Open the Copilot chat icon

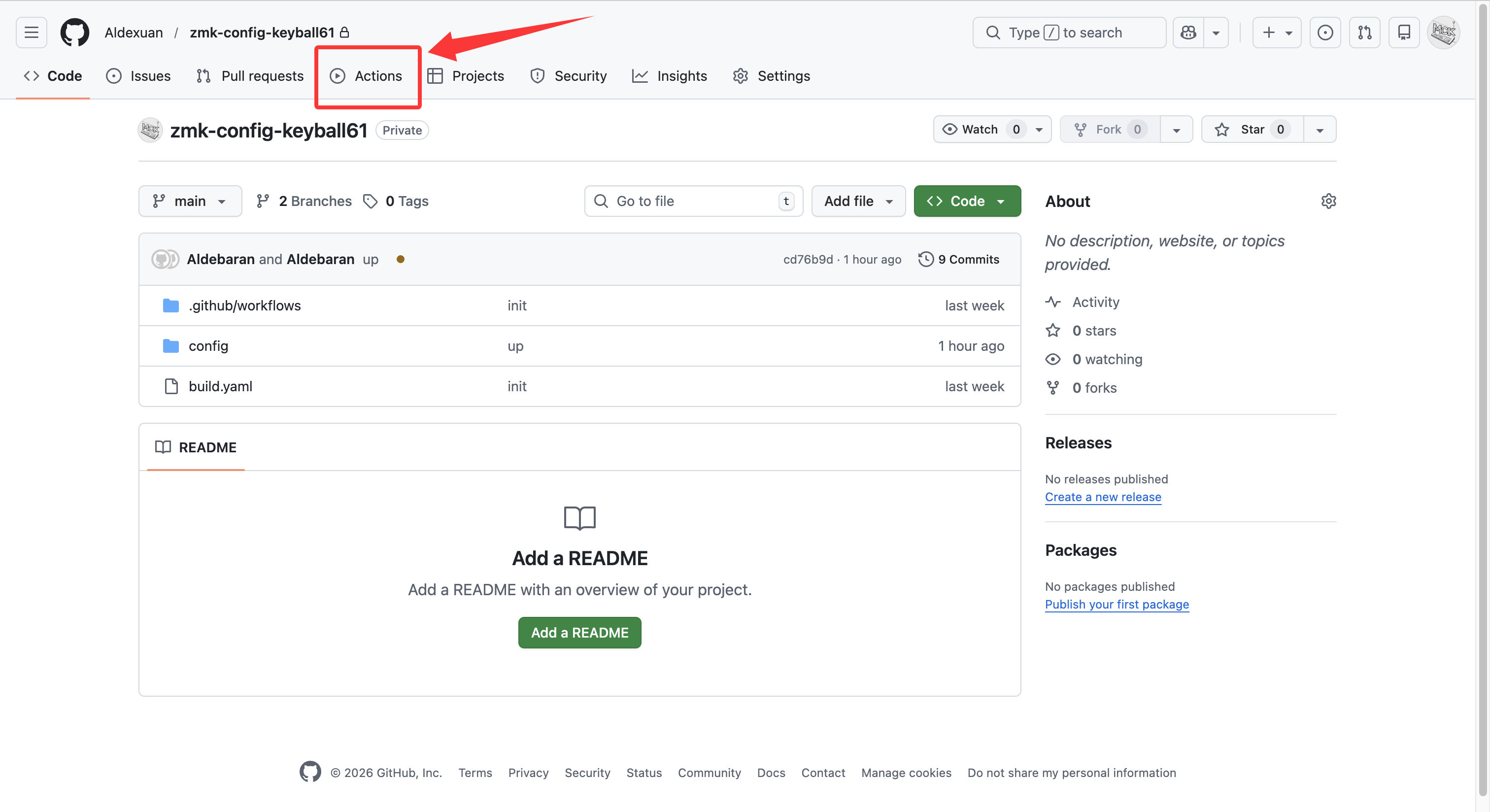click(1188, 33)
